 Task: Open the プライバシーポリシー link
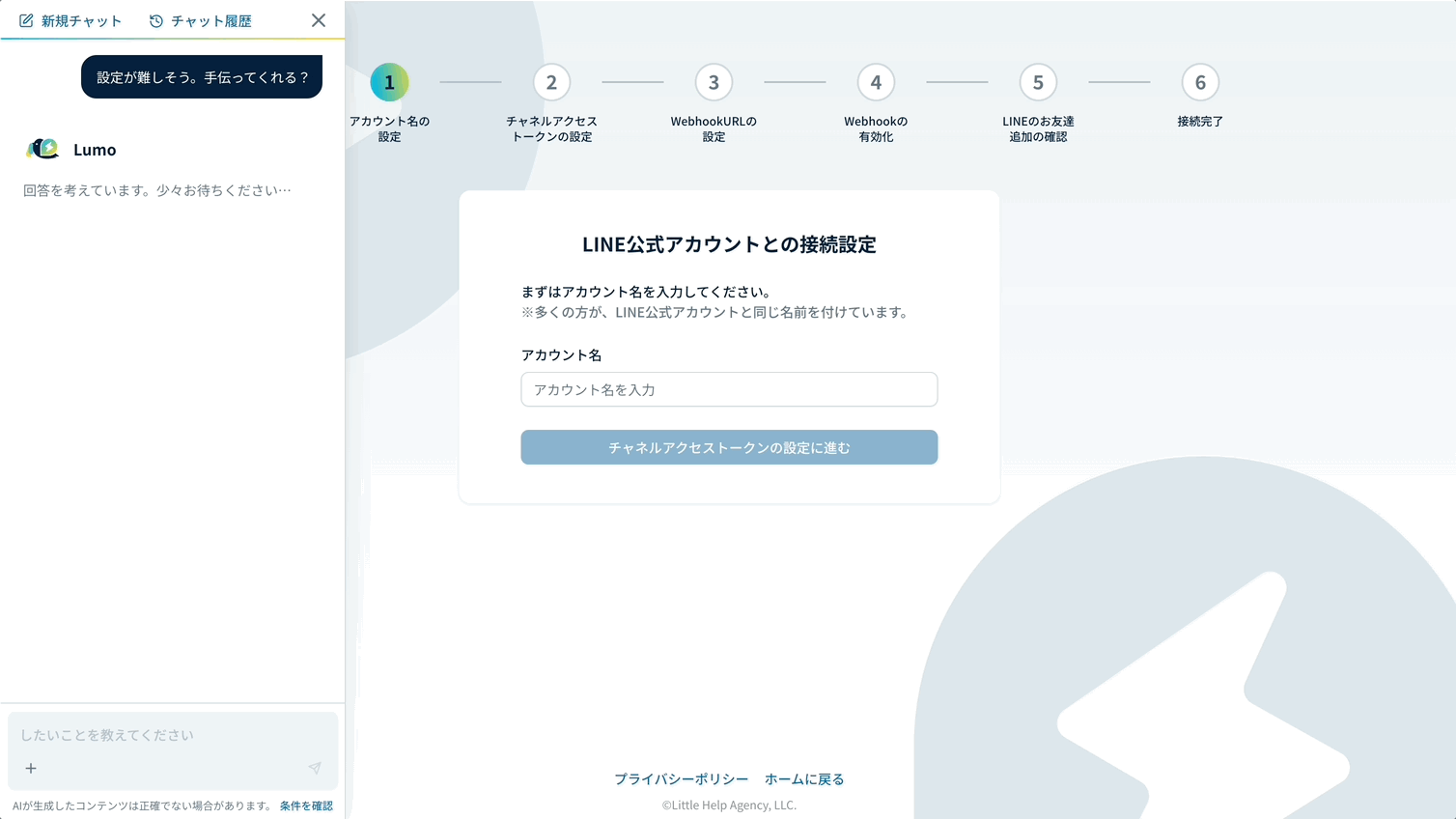tap(681, 778)
